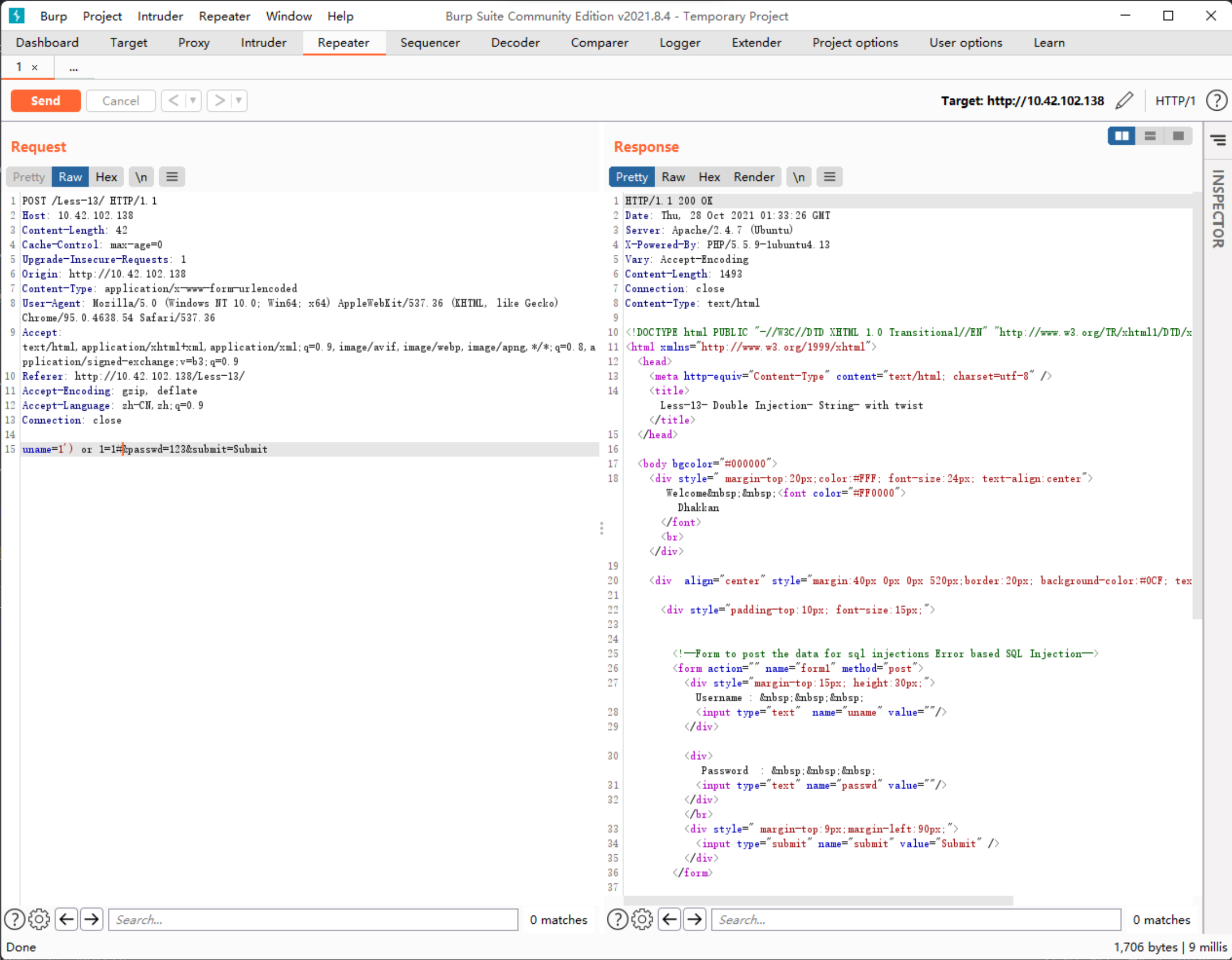Show the Render view of response
Screen dimensions: 1232x960
pyautogui.click(x=754, y=177)
